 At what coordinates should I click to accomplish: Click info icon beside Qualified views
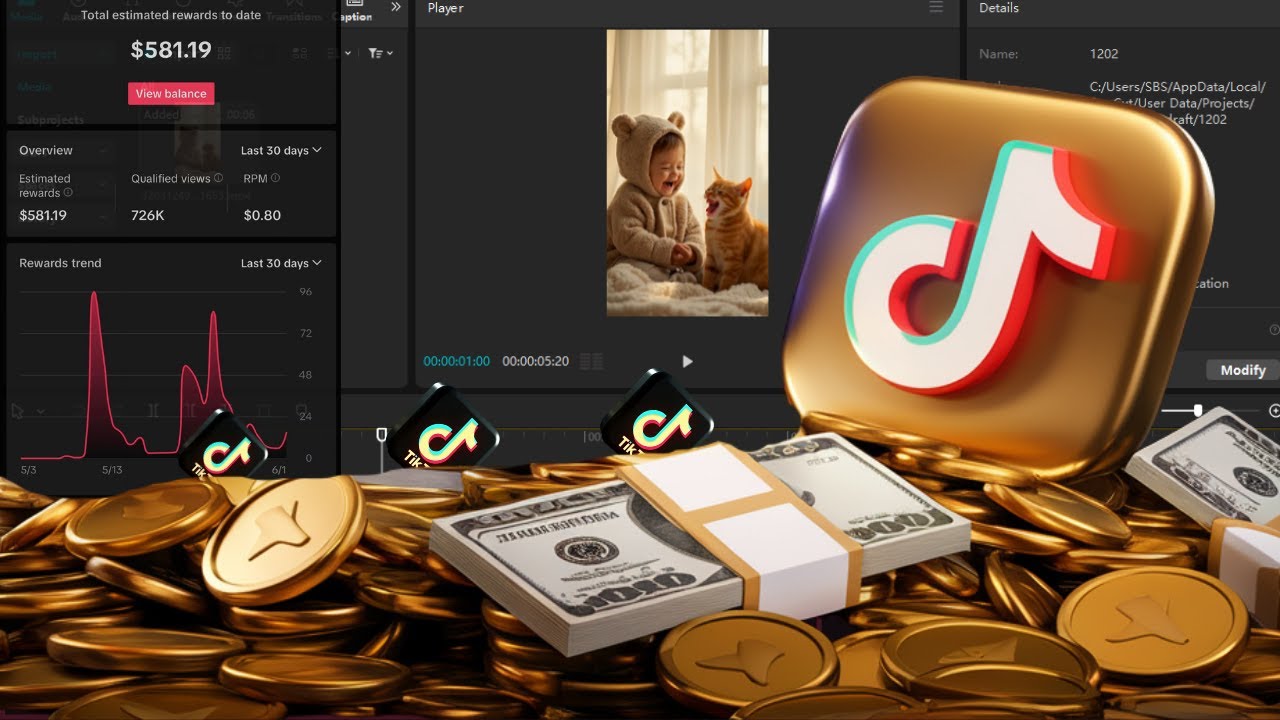tap(218, 178)
